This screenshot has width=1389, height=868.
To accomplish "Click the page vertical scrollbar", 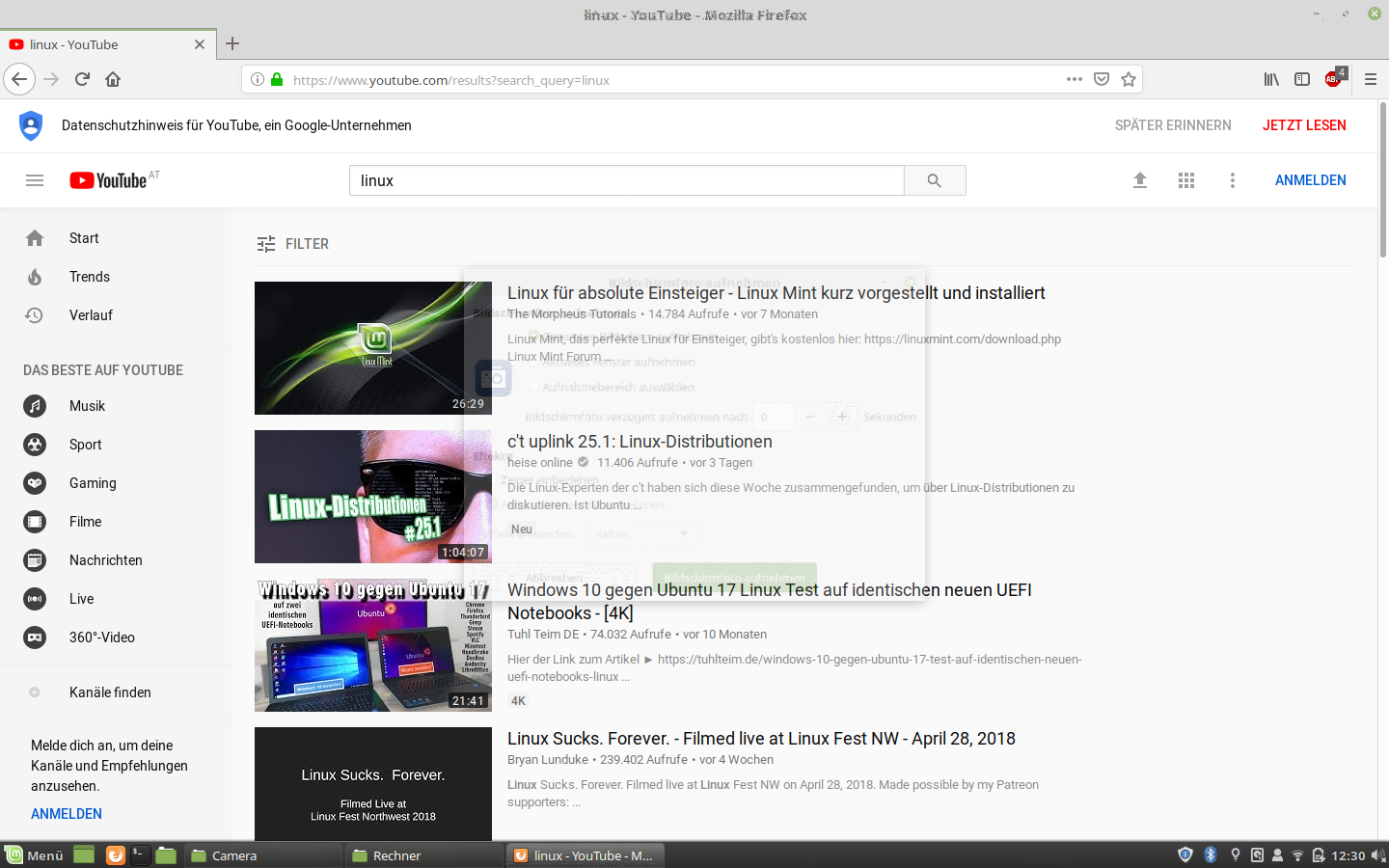I will [1382, 179].
